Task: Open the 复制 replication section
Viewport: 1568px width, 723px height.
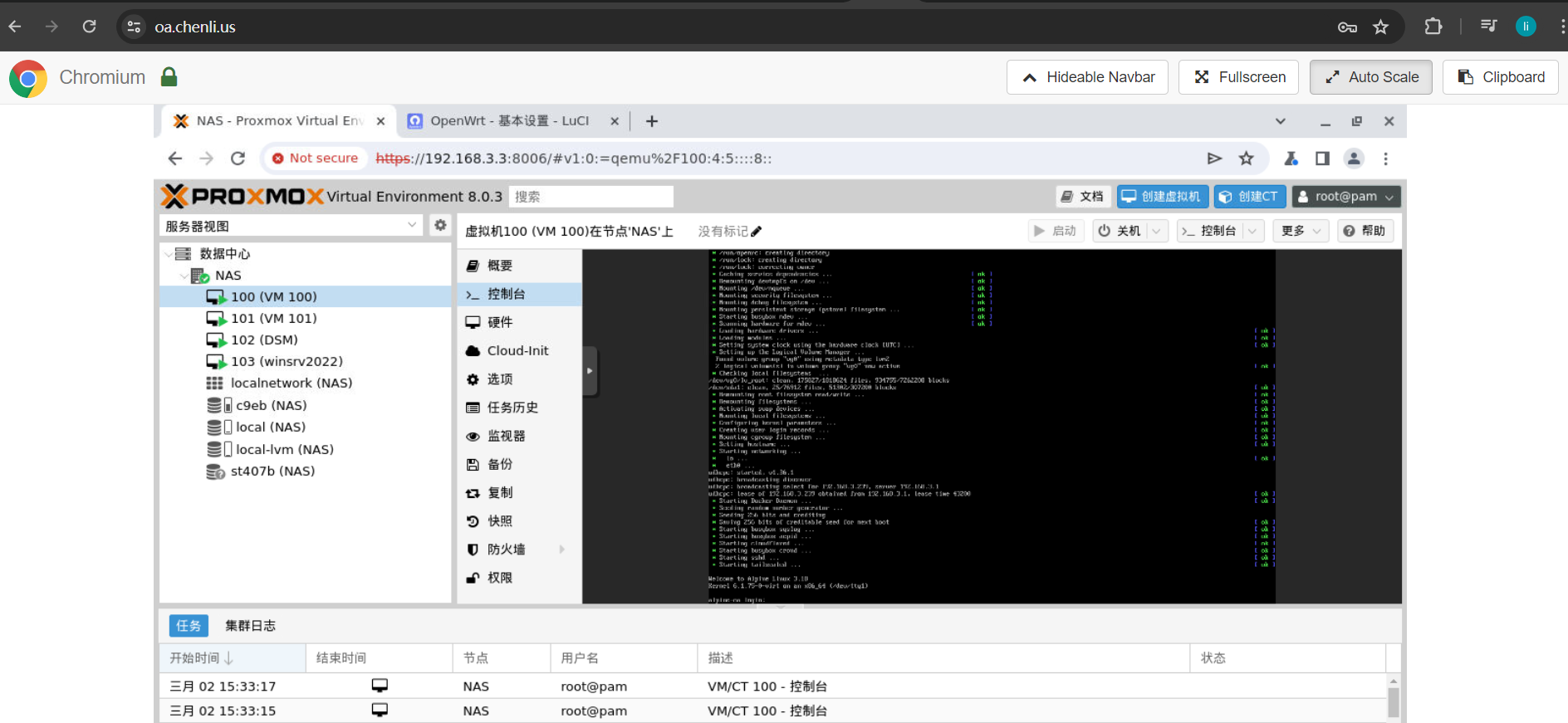Action: point(519,492)
